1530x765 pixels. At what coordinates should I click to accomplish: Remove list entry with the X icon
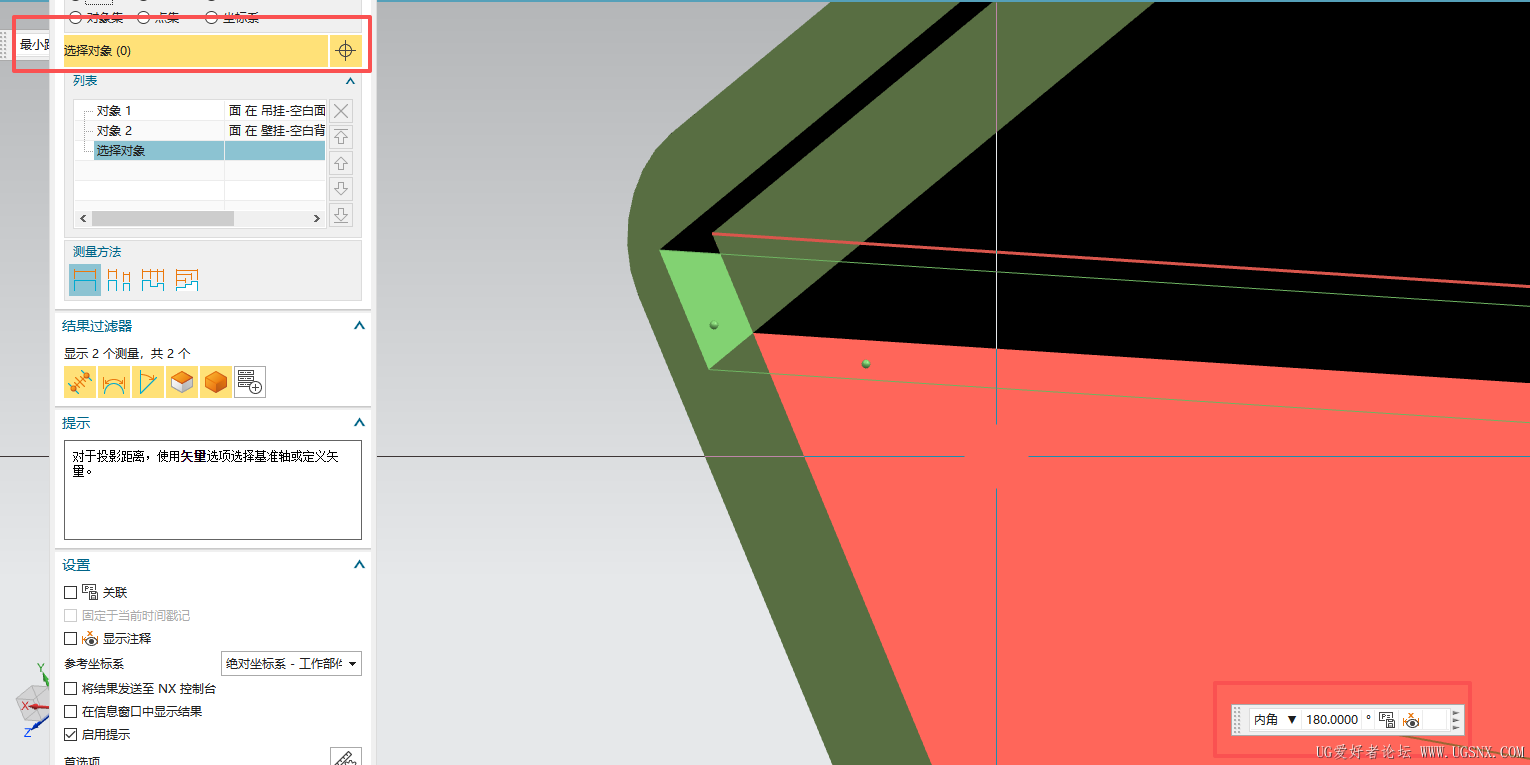pos(341,111)
